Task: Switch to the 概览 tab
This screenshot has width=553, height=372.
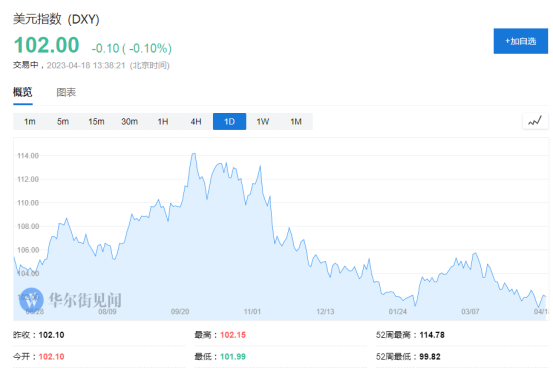Action: [23, 92]
